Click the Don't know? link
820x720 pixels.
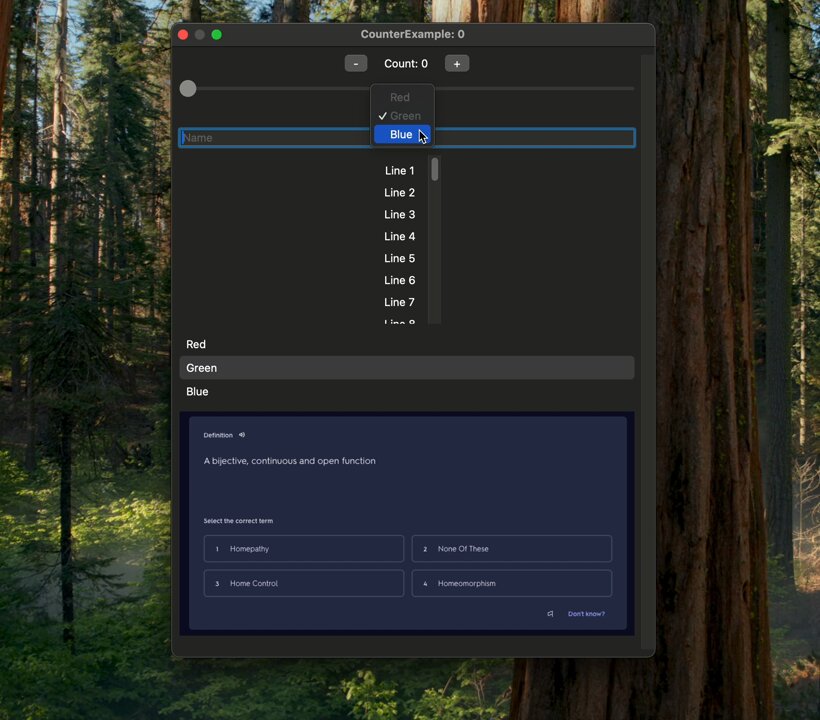(586, 614)
